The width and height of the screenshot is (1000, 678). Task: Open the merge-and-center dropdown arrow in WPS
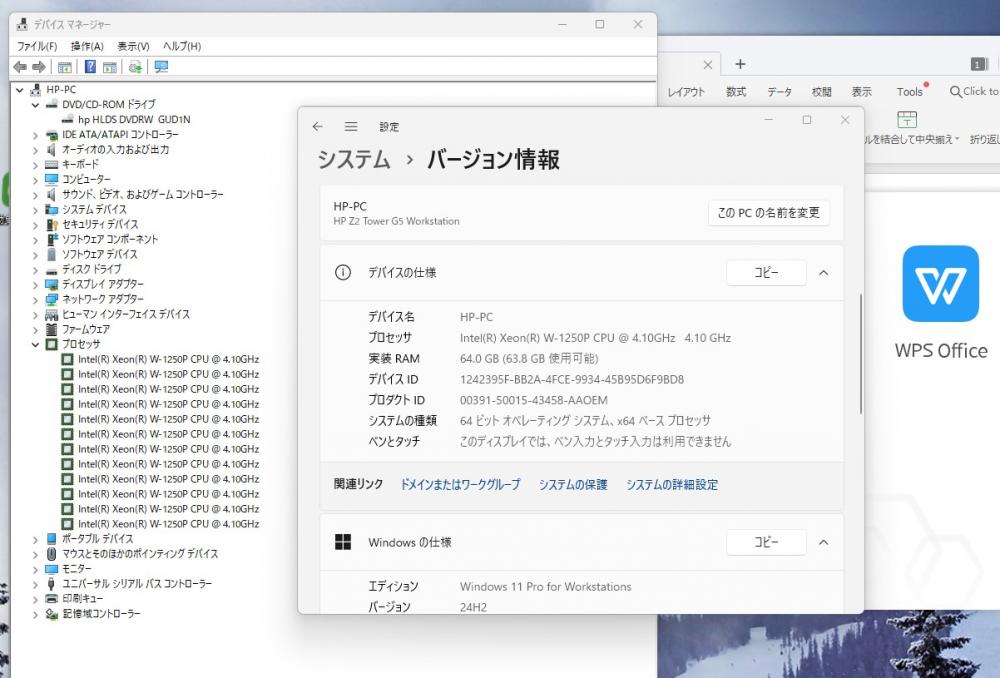957,139
